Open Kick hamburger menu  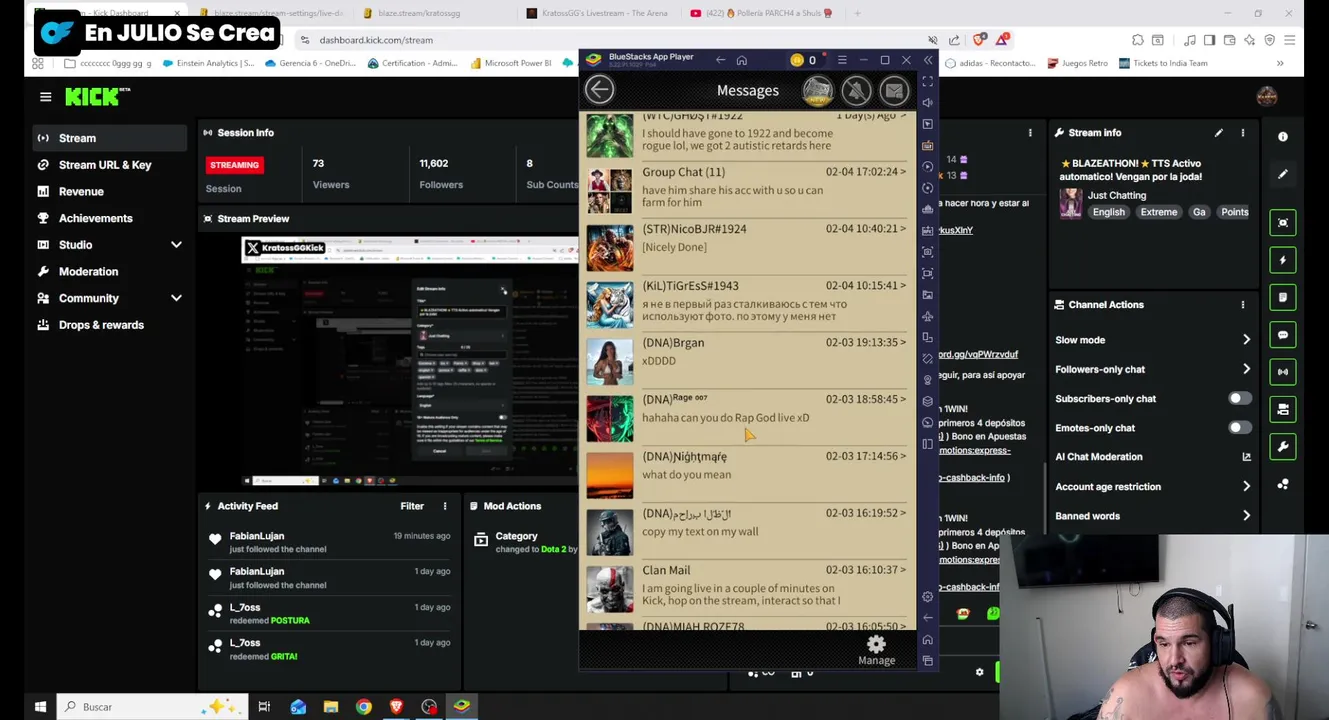pos(45,97)
